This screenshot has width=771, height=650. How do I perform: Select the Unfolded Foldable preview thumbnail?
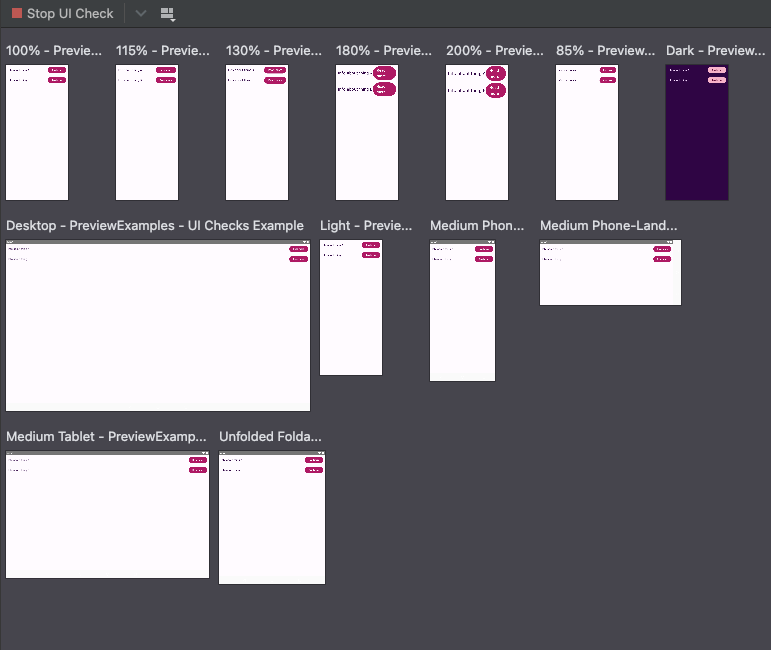tap(272, 517)
